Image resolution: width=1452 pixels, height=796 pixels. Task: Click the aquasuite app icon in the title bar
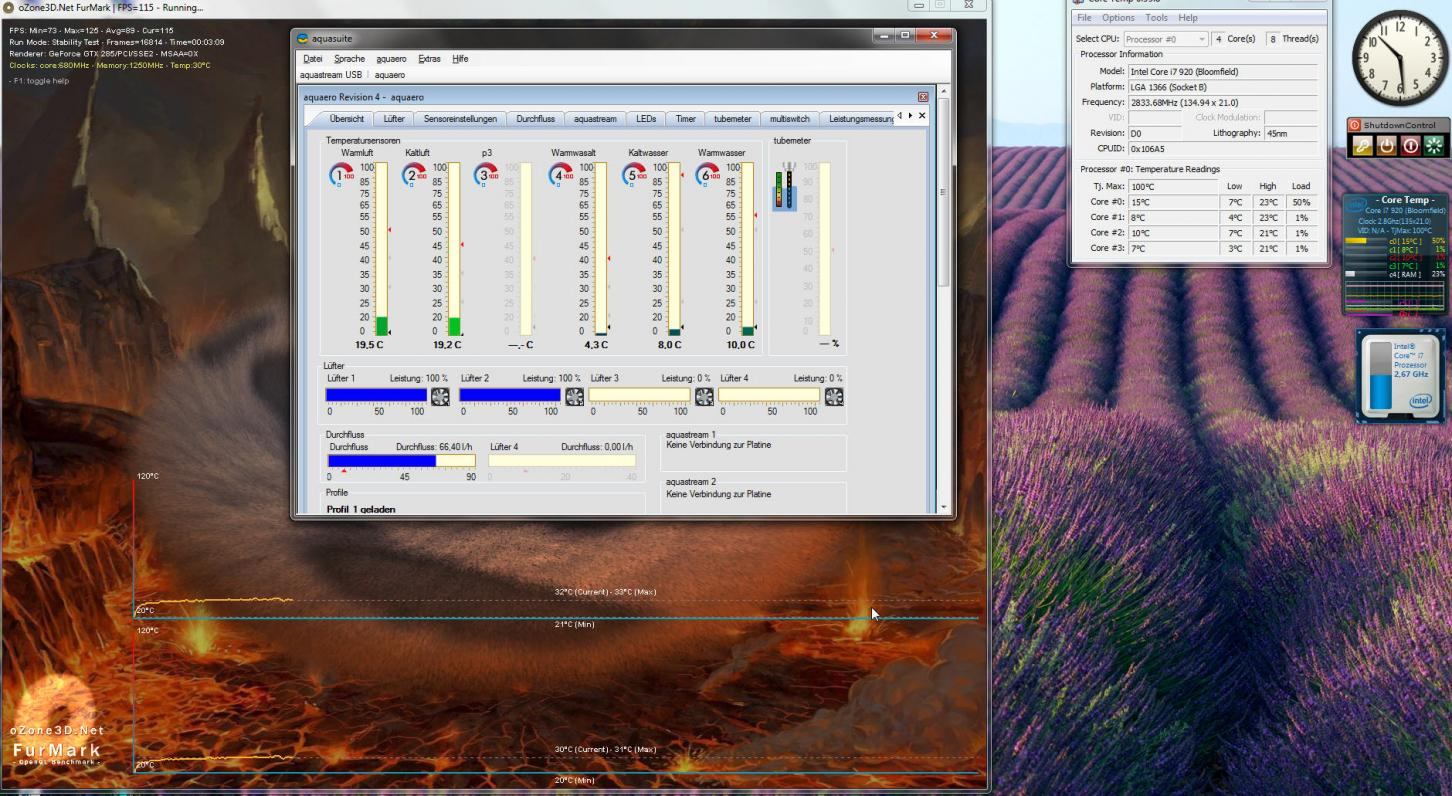click(x=303, y=38)
